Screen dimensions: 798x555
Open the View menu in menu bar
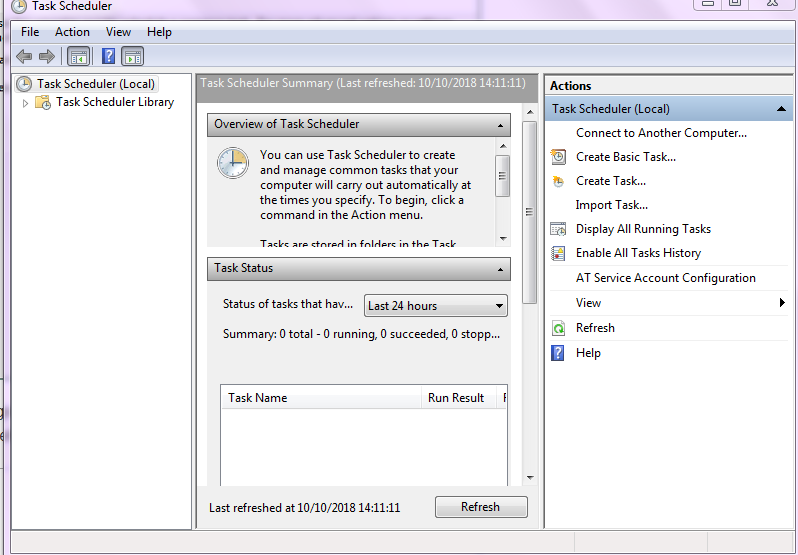[x=118, y=32]
